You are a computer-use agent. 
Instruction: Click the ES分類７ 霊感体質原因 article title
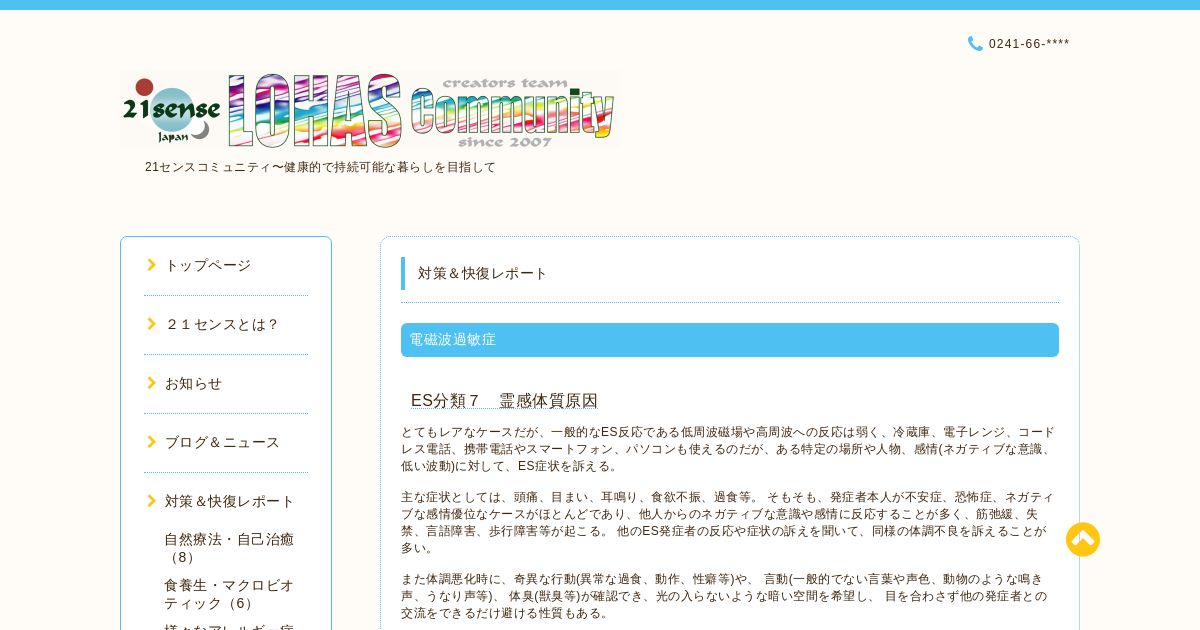(x=504, y=400)
